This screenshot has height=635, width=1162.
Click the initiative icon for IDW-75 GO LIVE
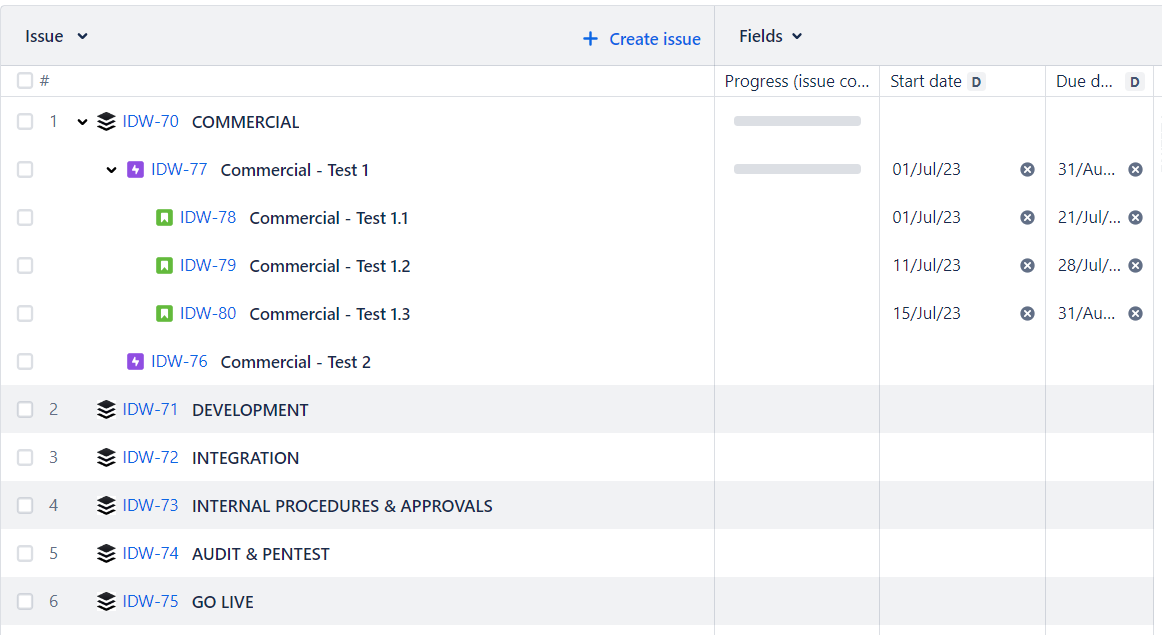[106, 602]
